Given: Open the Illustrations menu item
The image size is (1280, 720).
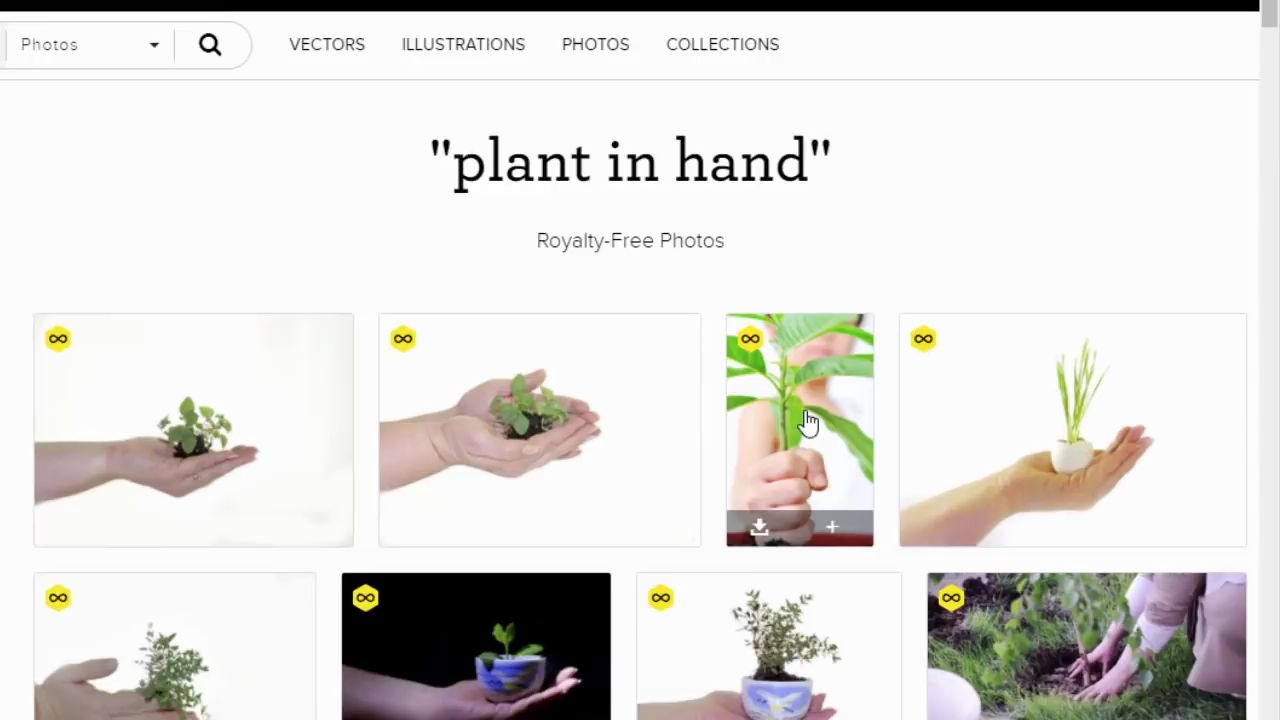Looking at the screenshot, I should tap(463, 44).
